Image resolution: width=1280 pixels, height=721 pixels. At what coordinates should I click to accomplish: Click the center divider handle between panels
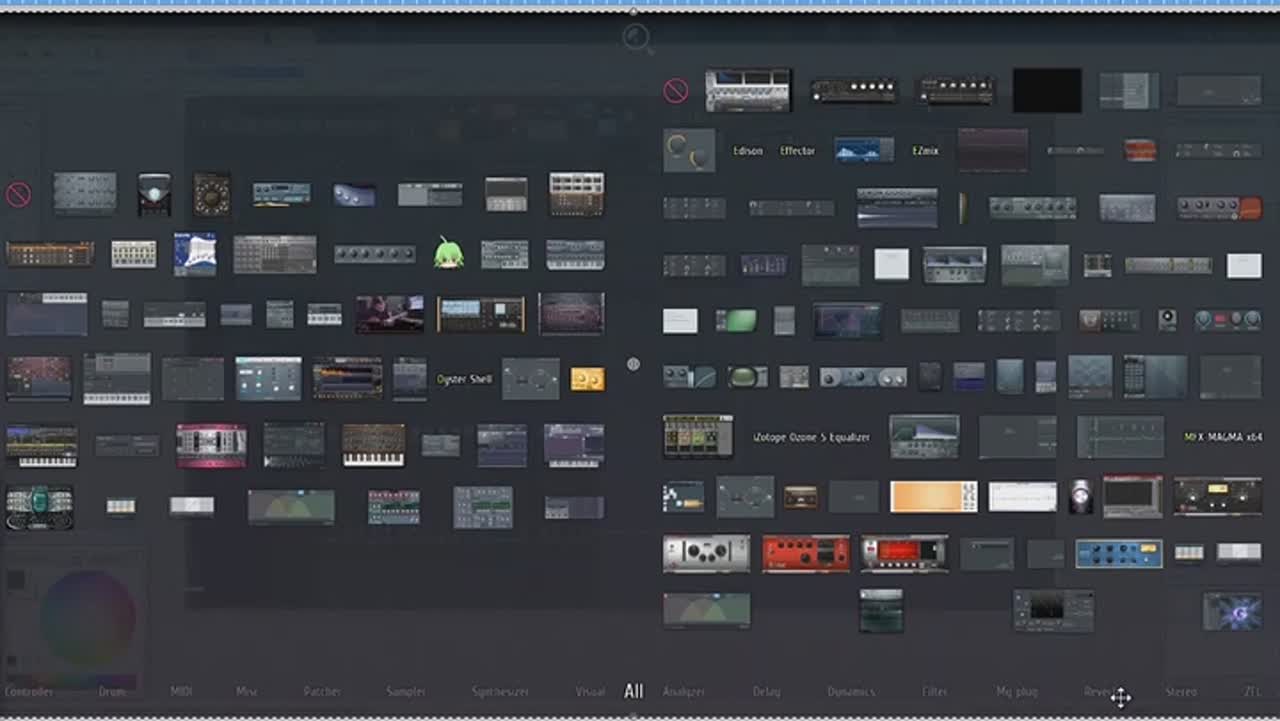tap(633, 364)
